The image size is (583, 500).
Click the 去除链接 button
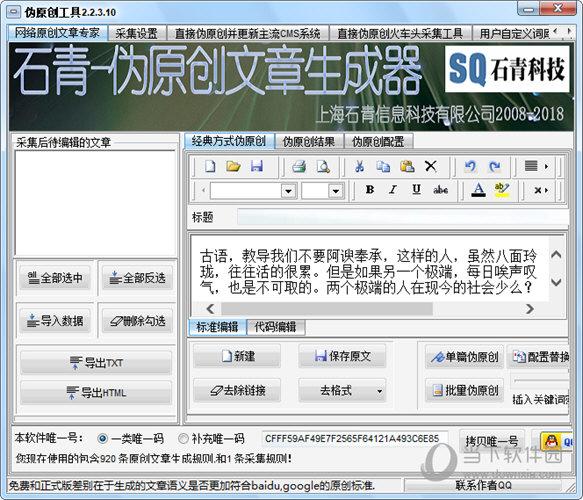pyautogui.click(x=237, y=391)
